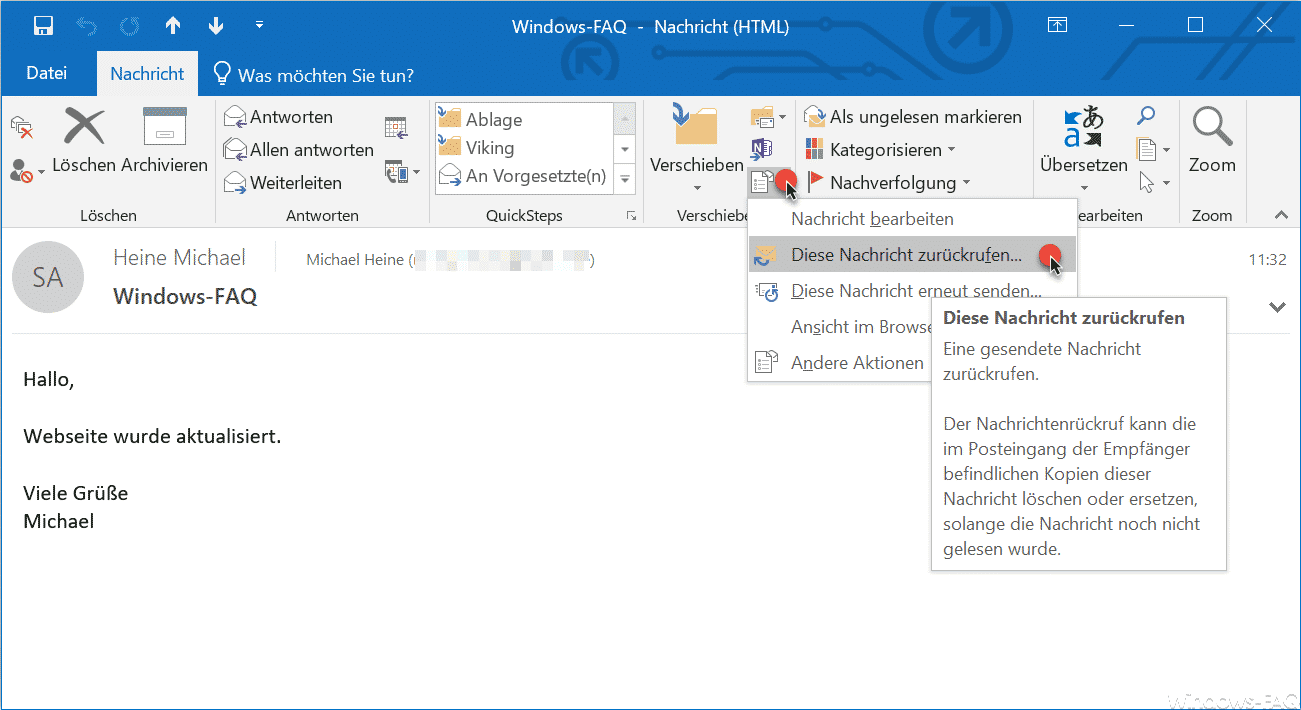Open the More reply actions dropdown
Screen dimensions: 1301x710
click(402, 172)
